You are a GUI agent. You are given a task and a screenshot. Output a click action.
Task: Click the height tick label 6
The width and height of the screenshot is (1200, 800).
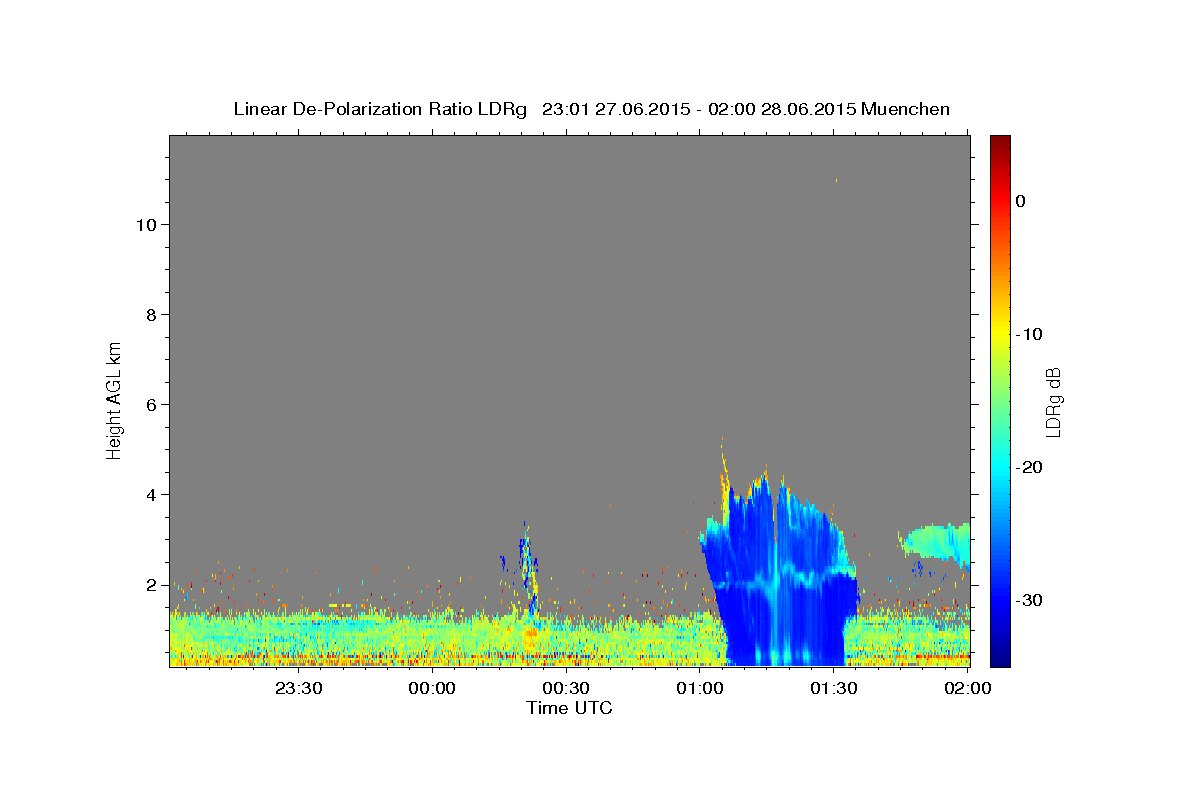pyautogui.click(x=151, y=404)
